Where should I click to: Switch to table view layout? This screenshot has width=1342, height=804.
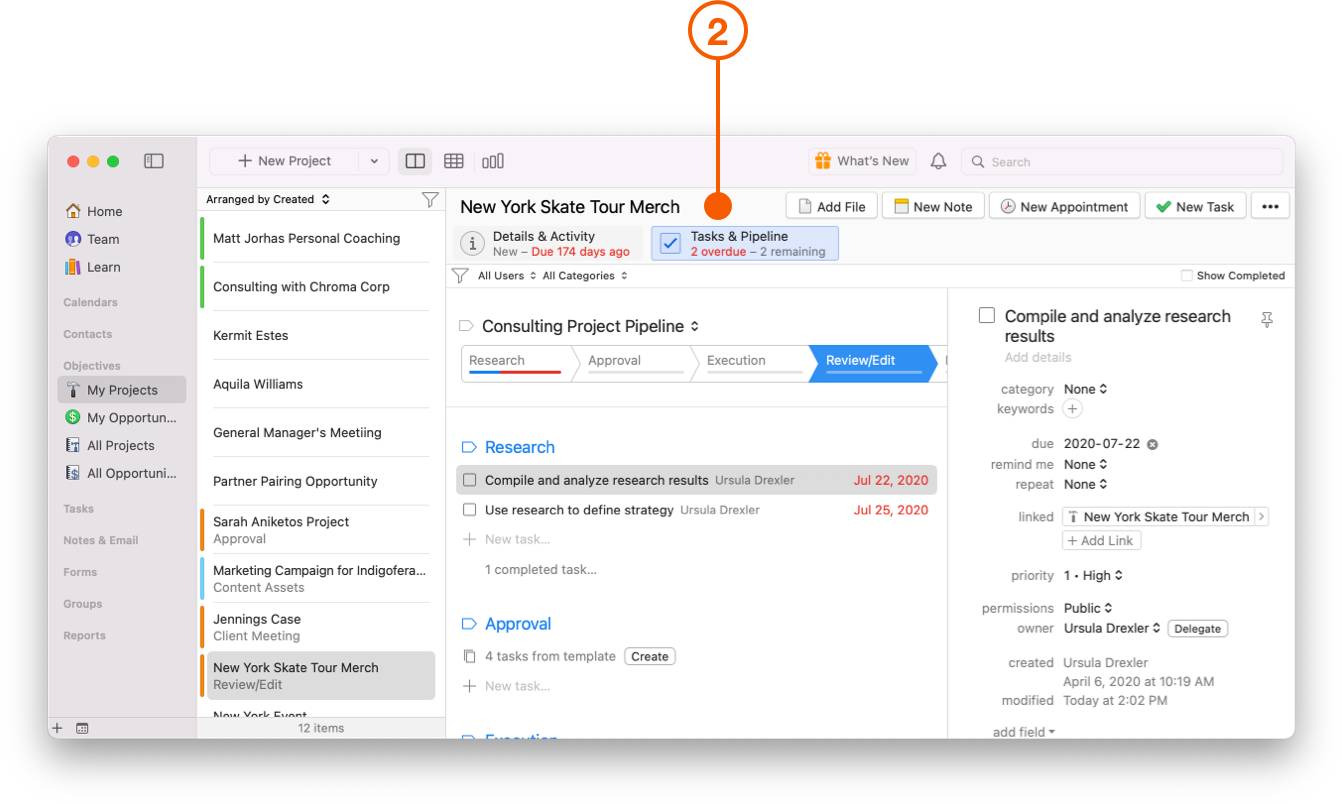click(453, 160)
